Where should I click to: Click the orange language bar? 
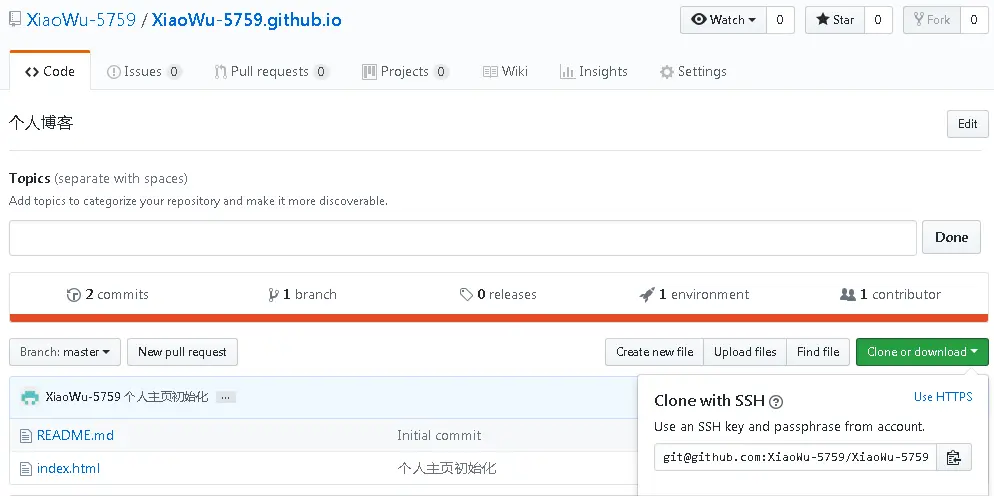click(499, 318)
